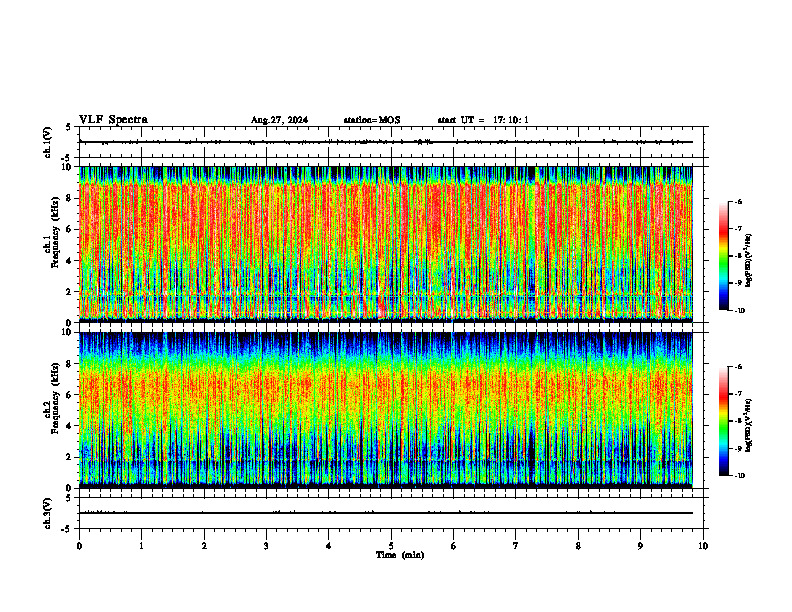Click the "3" tick on the time axis
This screenshot has width=792, height=612.
tap(266, 546)
